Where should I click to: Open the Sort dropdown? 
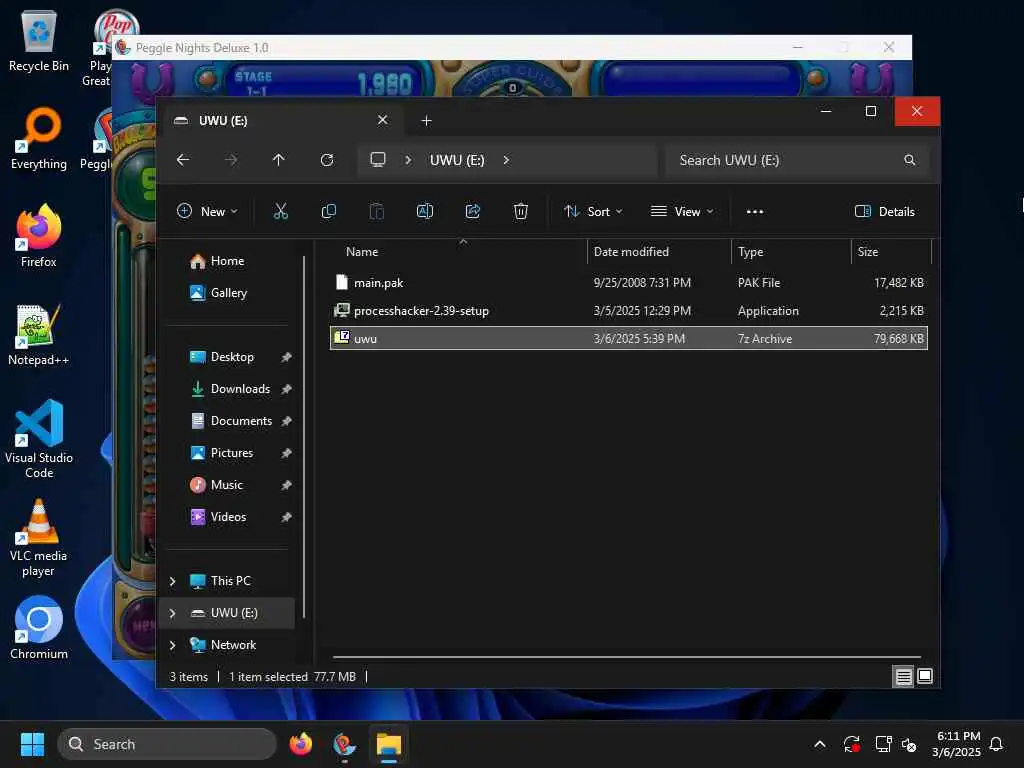point(593,212)
